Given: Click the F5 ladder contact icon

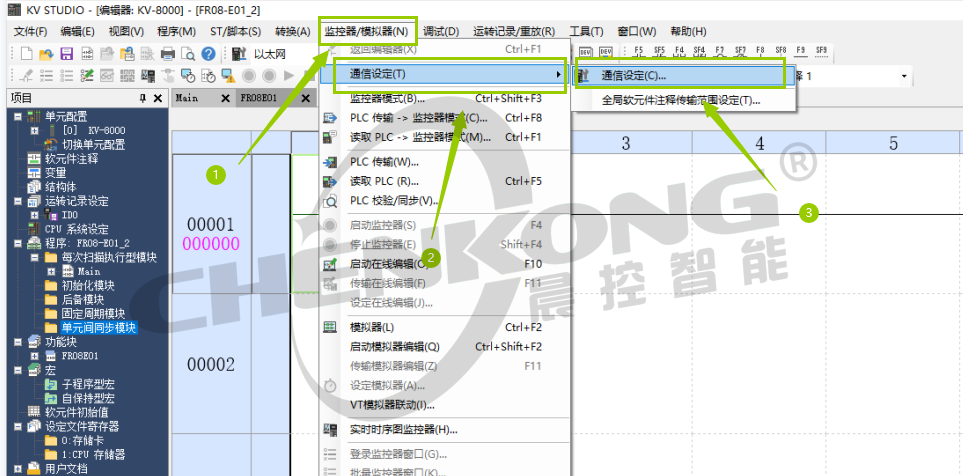Looking at the screenshot, I should click(640, 50).
